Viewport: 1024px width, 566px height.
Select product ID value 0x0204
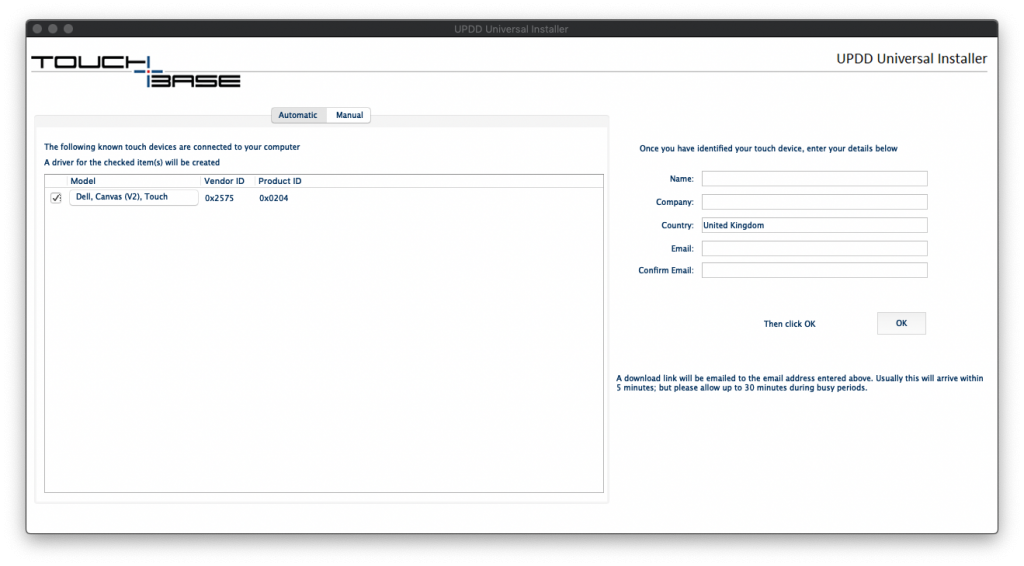tap(274, 198)
